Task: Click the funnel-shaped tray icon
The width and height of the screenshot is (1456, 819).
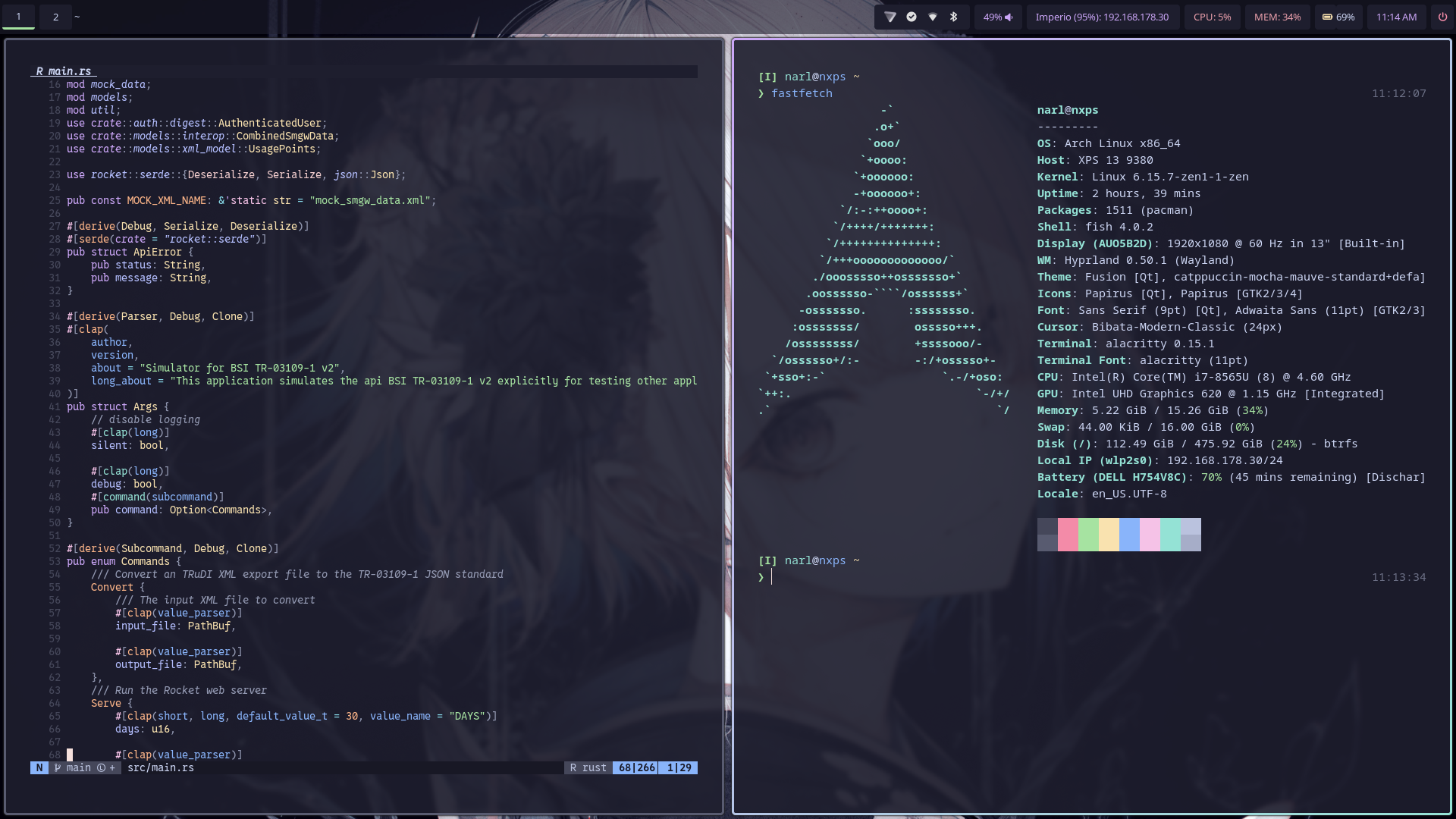Action: 890,17
